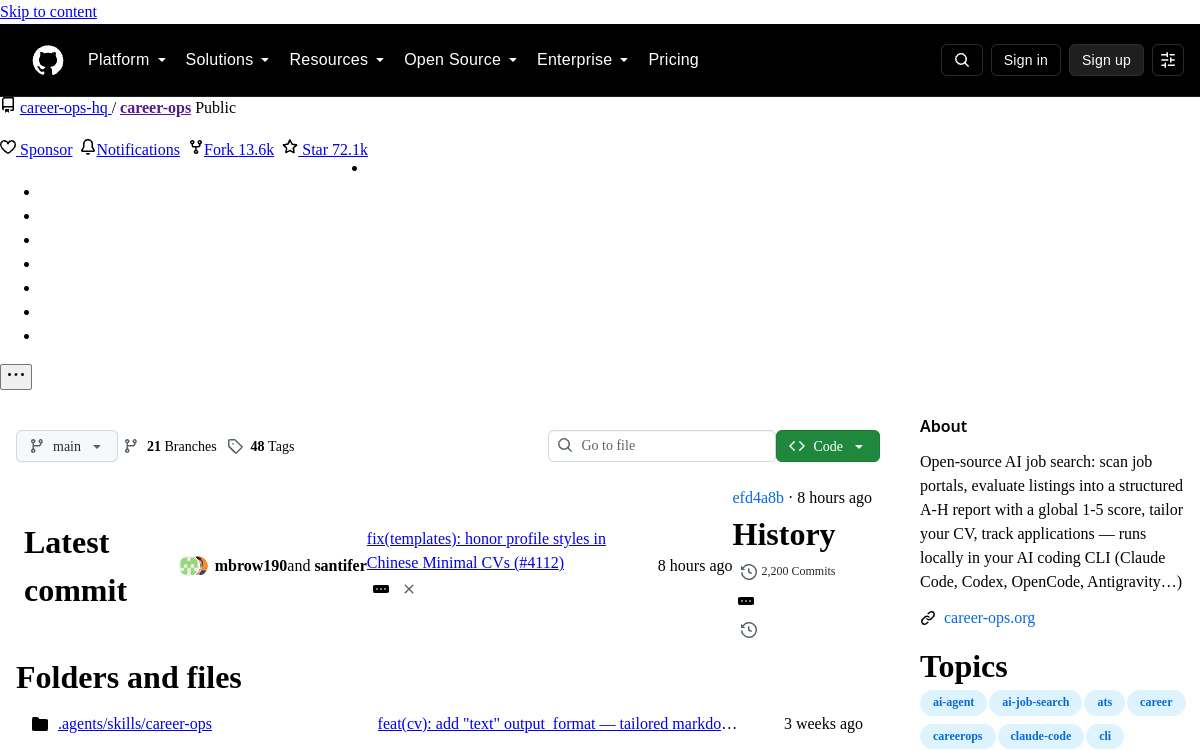Open the Enterprise menu

click(583, 60)
